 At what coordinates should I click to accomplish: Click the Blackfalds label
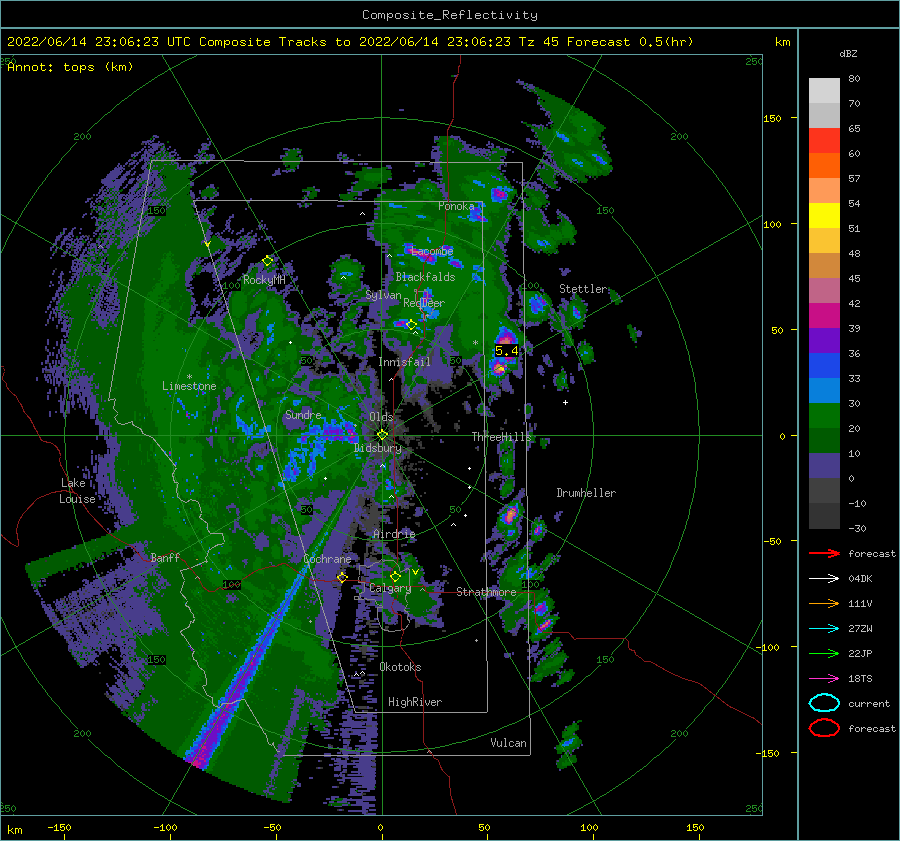(x=425, y=277)
